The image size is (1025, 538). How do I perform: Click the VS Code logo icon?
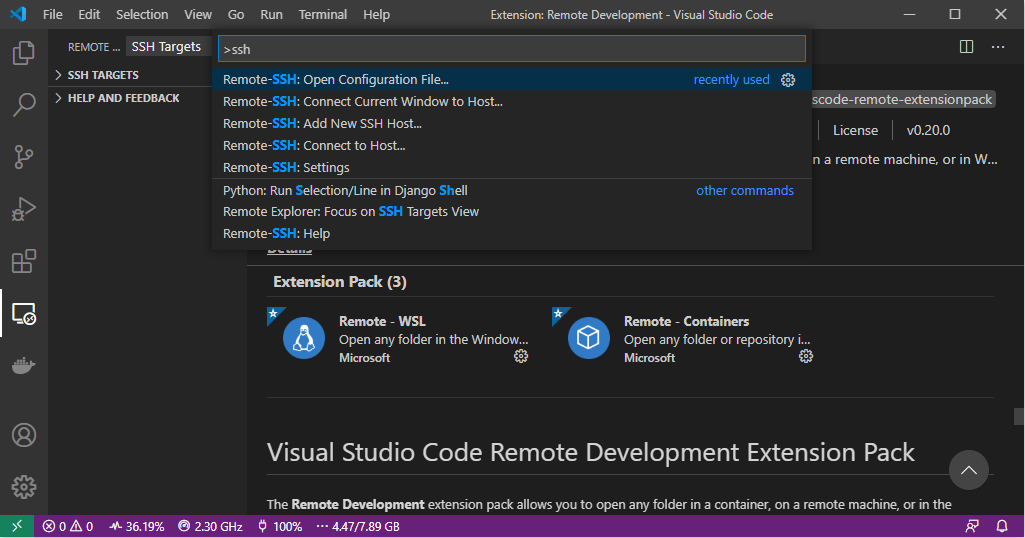pyautogui.click(x=18, y=14)
